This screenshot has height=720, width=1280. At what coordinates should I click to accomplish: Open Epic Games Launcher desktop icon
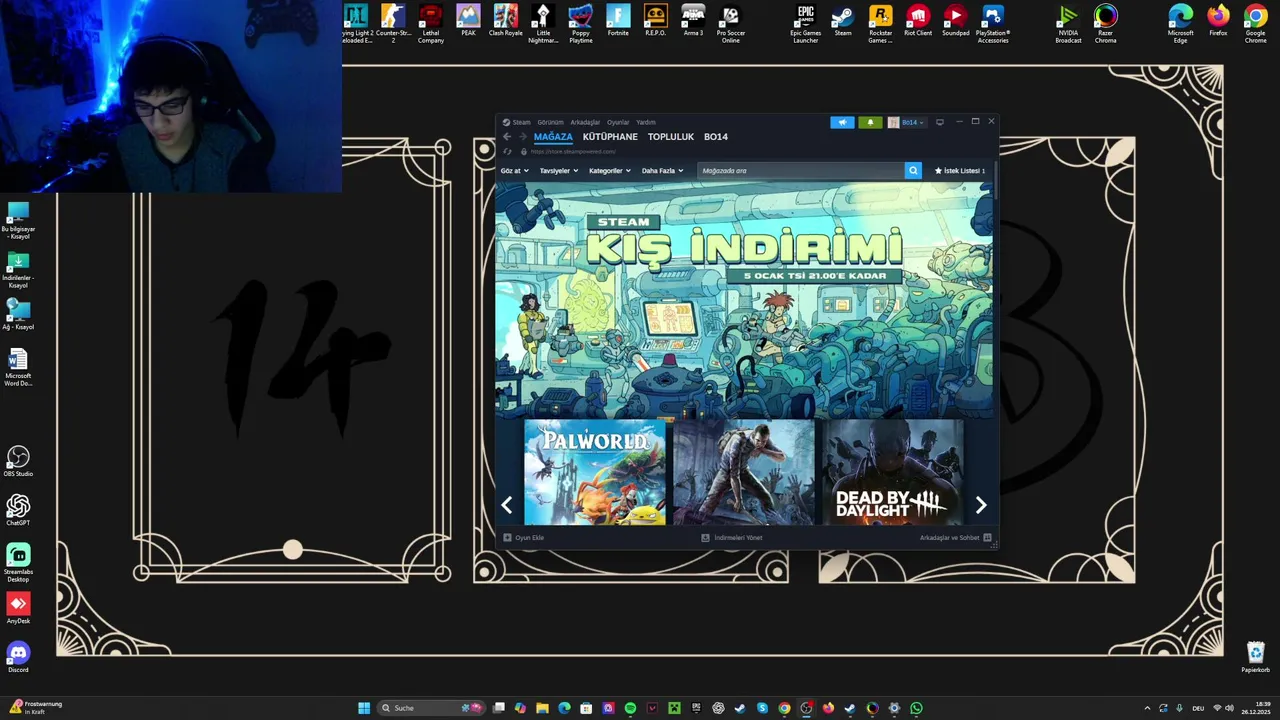tap(806, 23)
